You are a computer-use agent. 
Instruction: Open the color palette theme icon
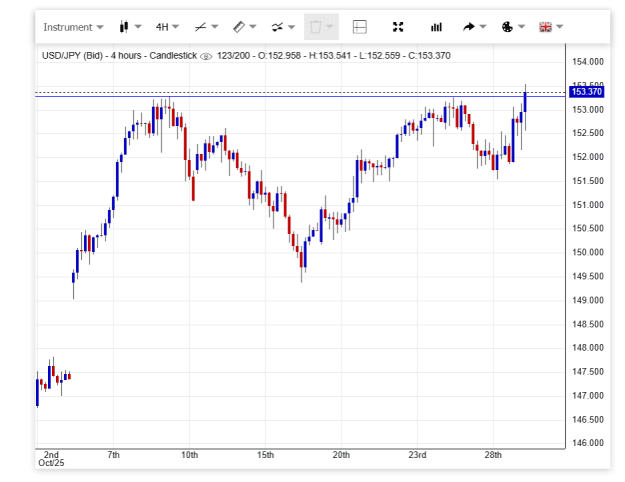[507, 27]
